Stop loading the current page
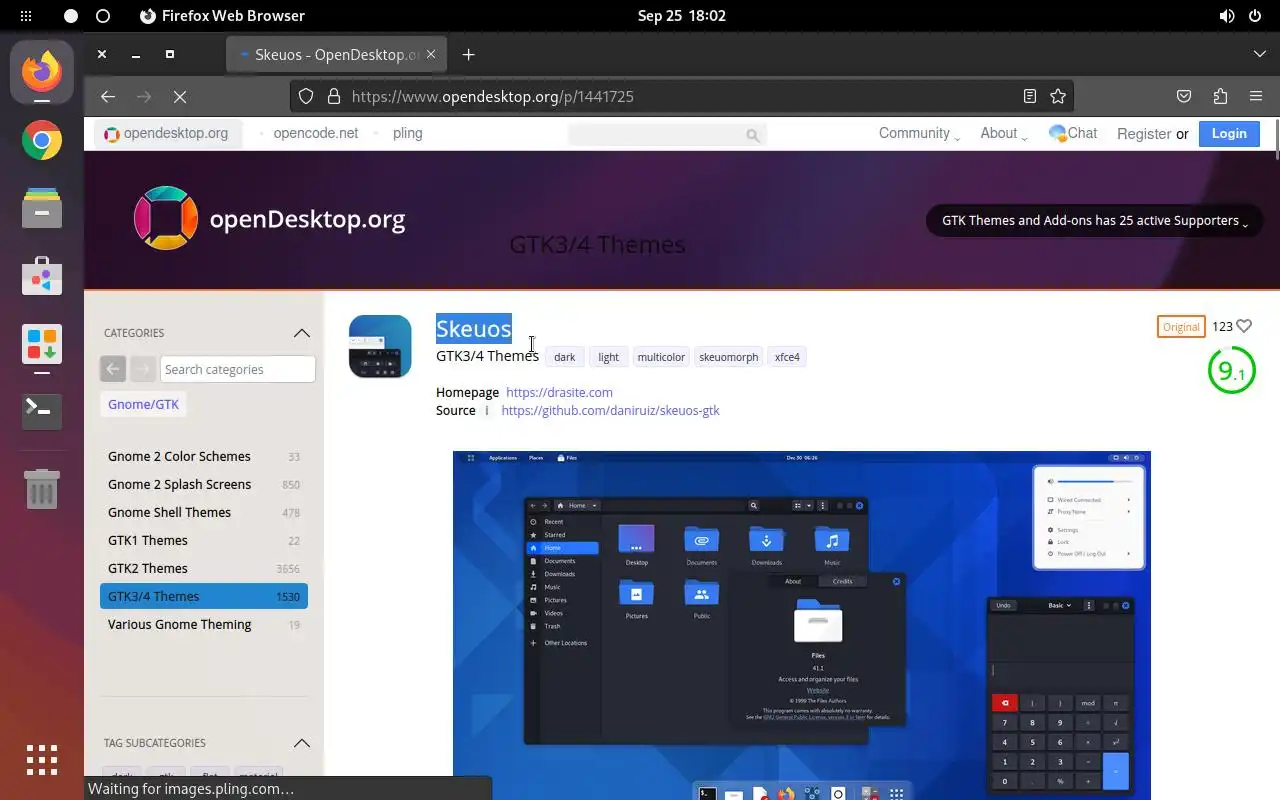Screen dimensions: 1280x800 [x=180, y=96]
